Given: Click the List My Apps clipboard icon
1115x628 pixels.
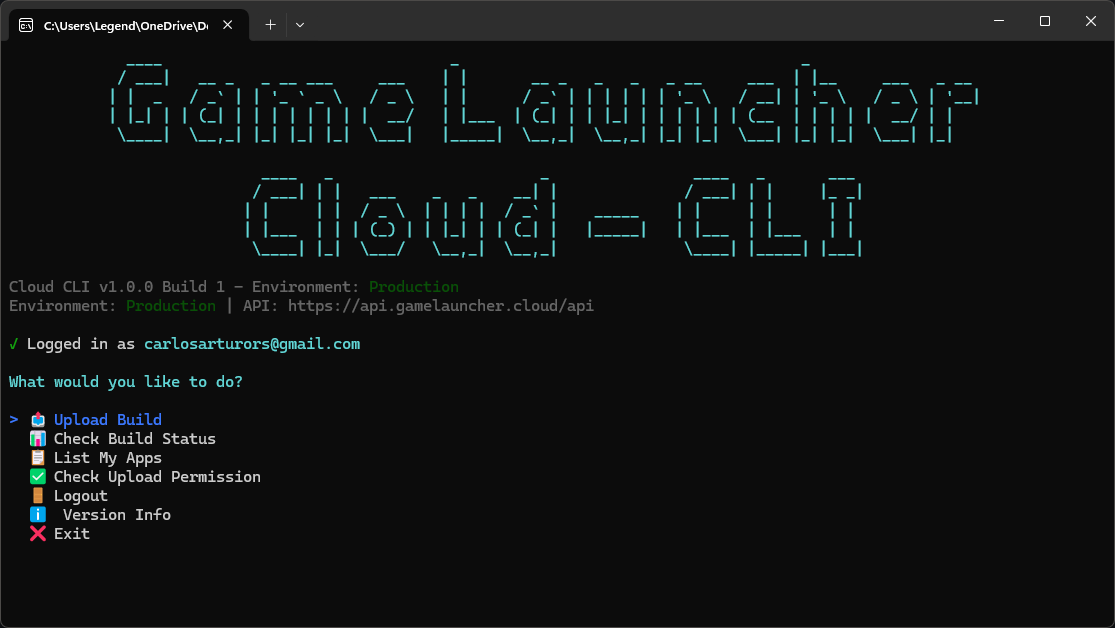Looking at the screenshot, I should pos(38,458).
